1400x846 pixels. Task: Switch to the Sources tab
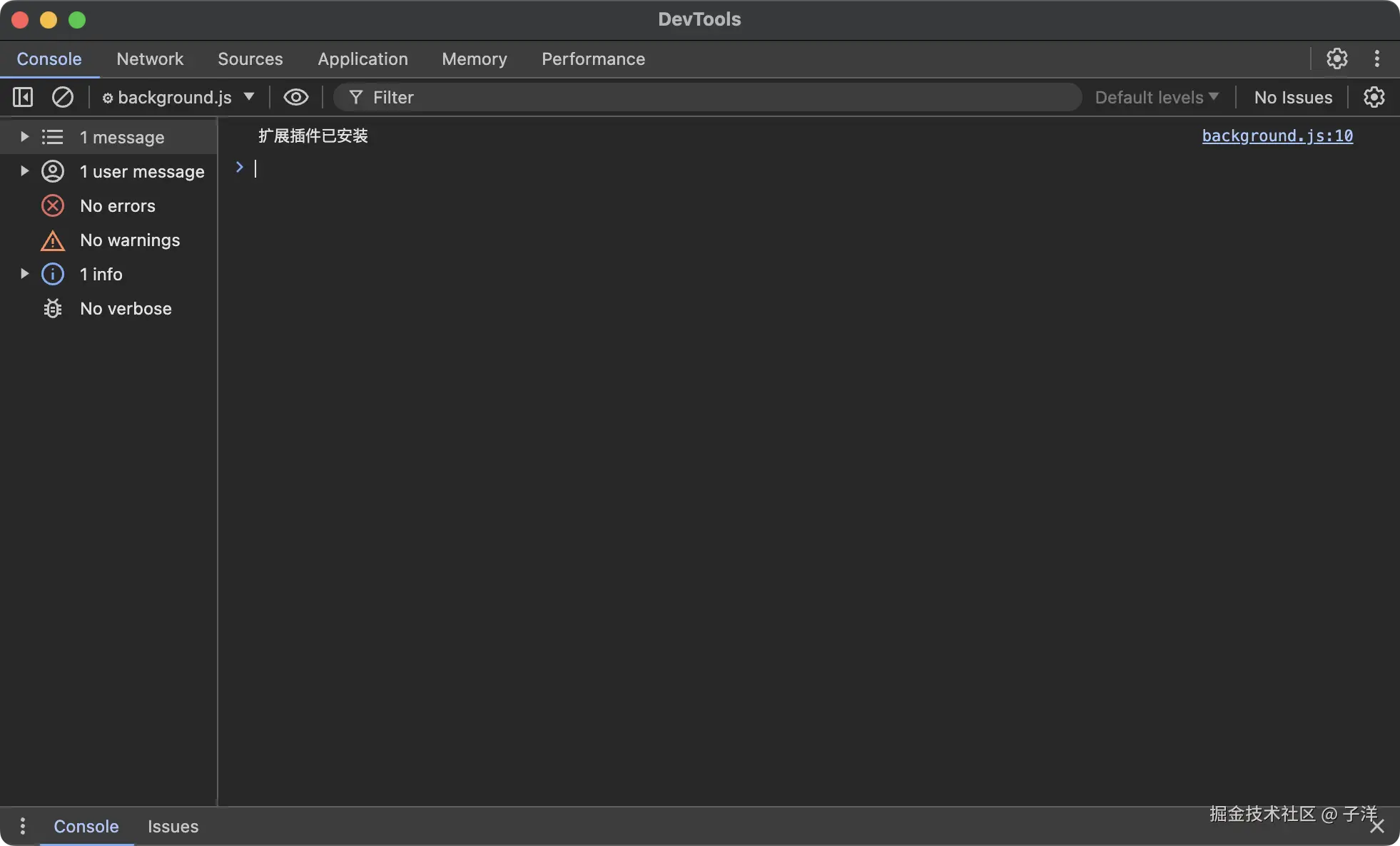tap(250, 59)
